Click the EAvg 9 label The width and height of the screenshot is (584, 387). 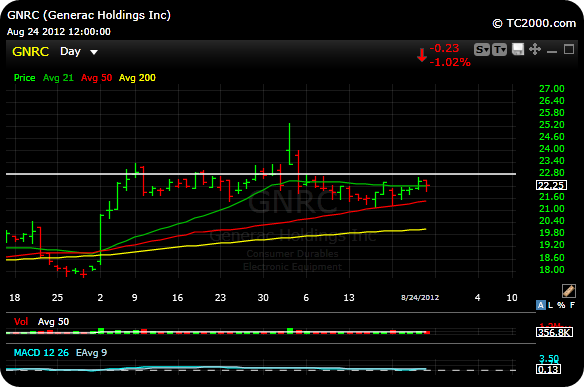pos(91,352)
